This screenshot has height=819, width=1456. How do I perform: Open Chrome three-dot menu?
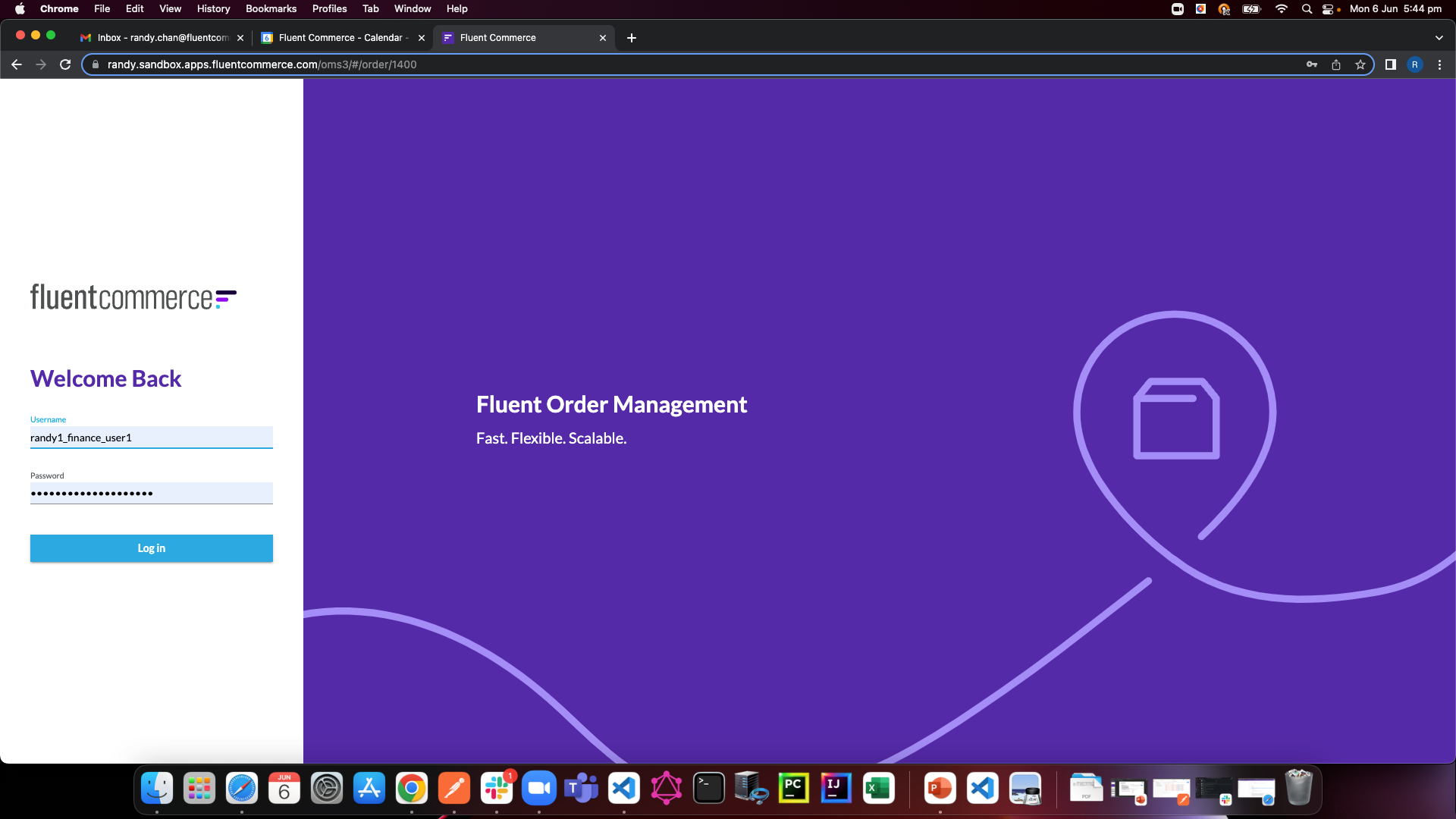[x=1439, y=64]
